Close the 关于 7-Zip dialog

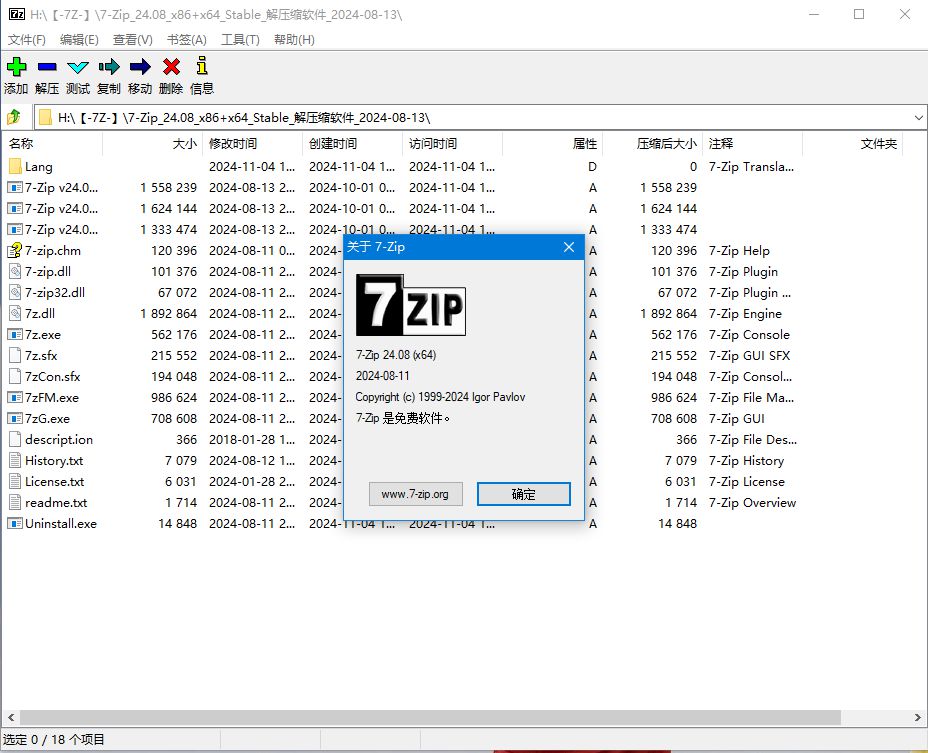click(x=569, y=247)
